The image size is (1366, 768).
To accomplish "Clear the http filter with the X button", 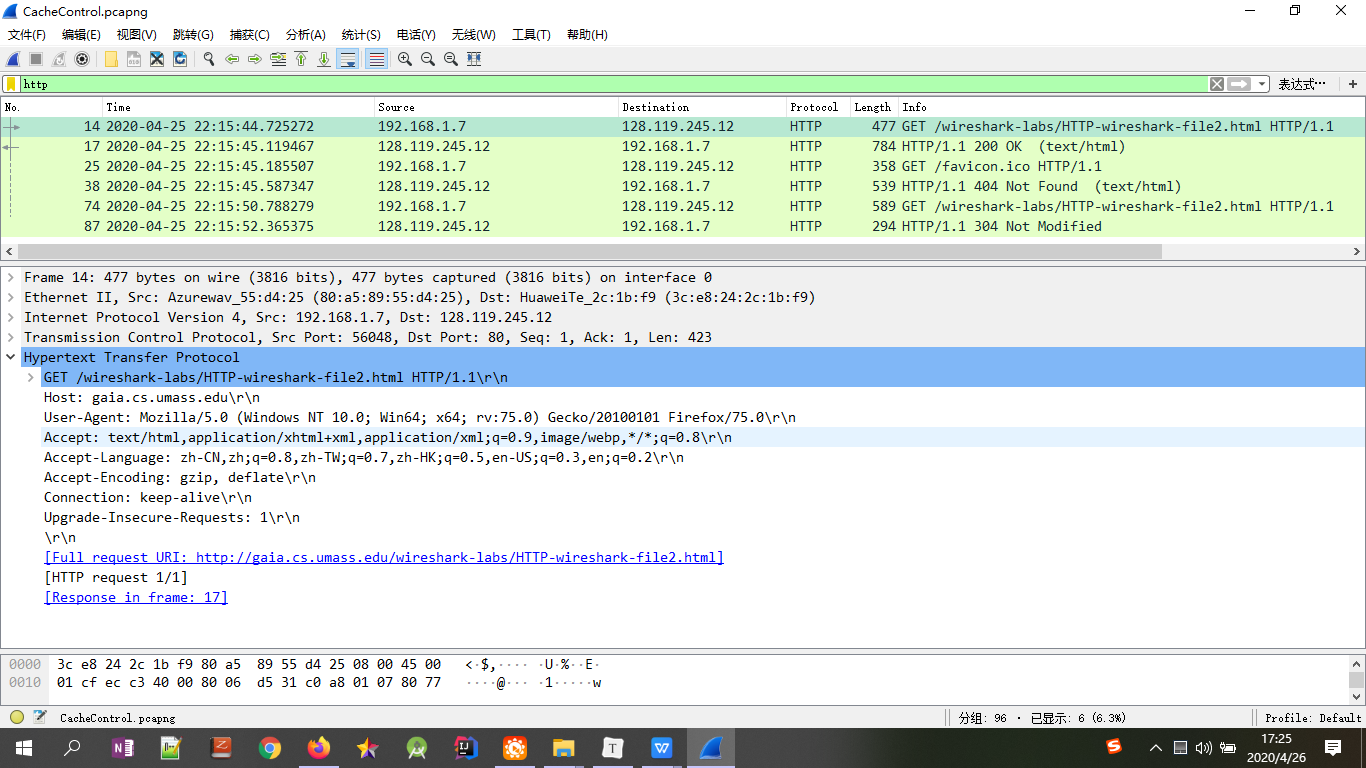I will pos(1216,84).
